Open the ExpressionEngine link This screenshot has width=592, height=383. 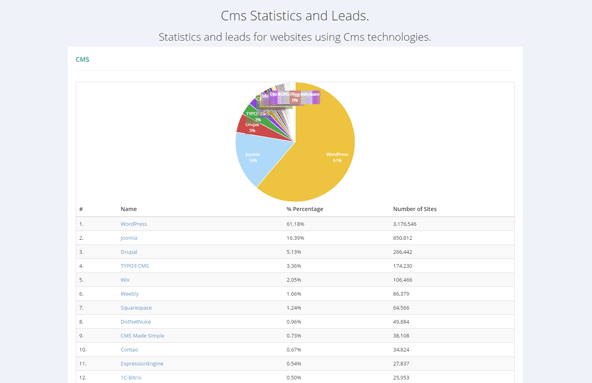(x=142, y=364)
